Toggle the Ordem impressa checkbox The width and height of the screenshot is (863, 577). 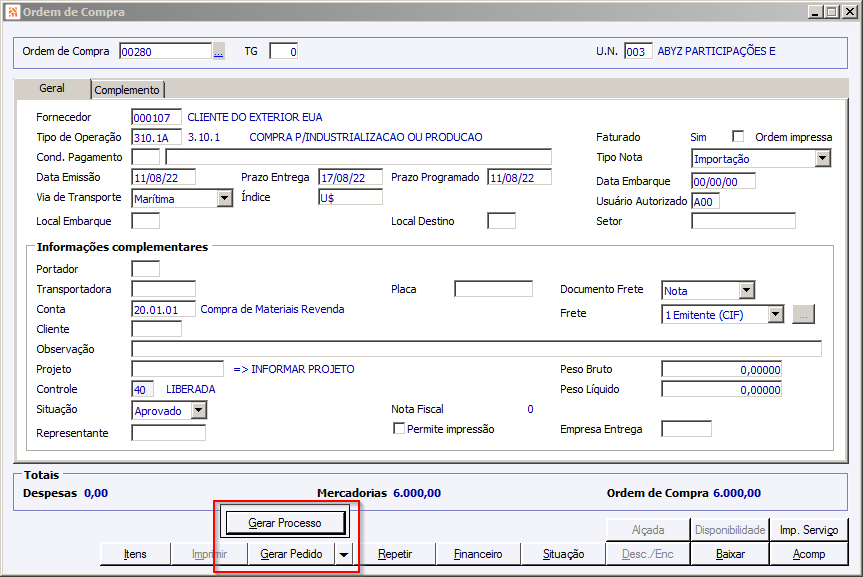(738, 137)
